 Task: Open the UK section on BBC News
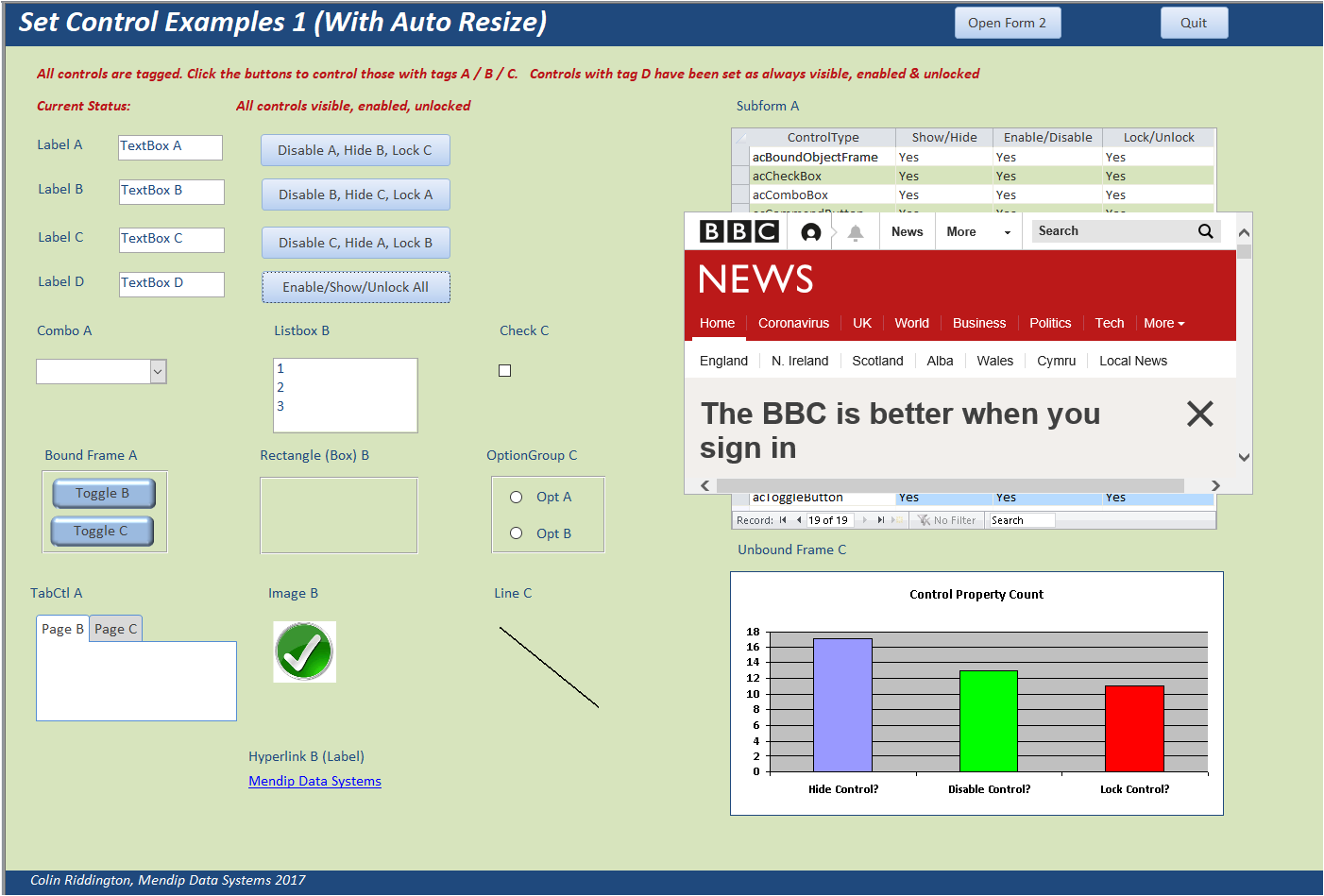point(862,323)
